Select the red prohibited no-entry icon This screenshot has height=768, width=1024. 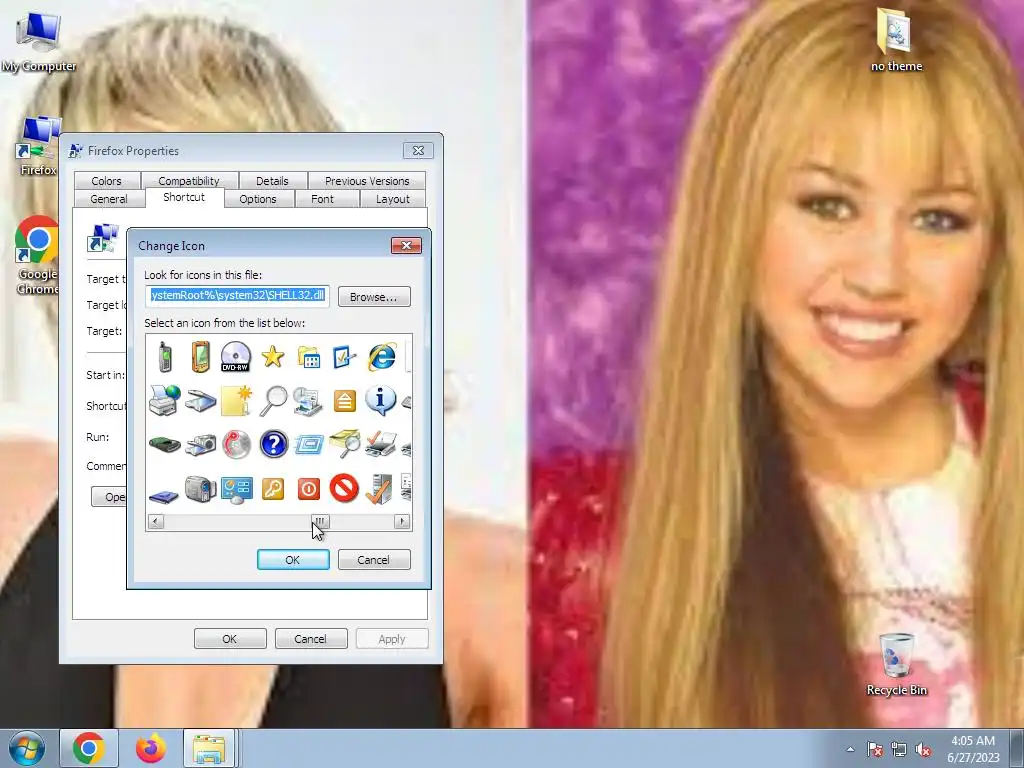click(x=344, y=488)
